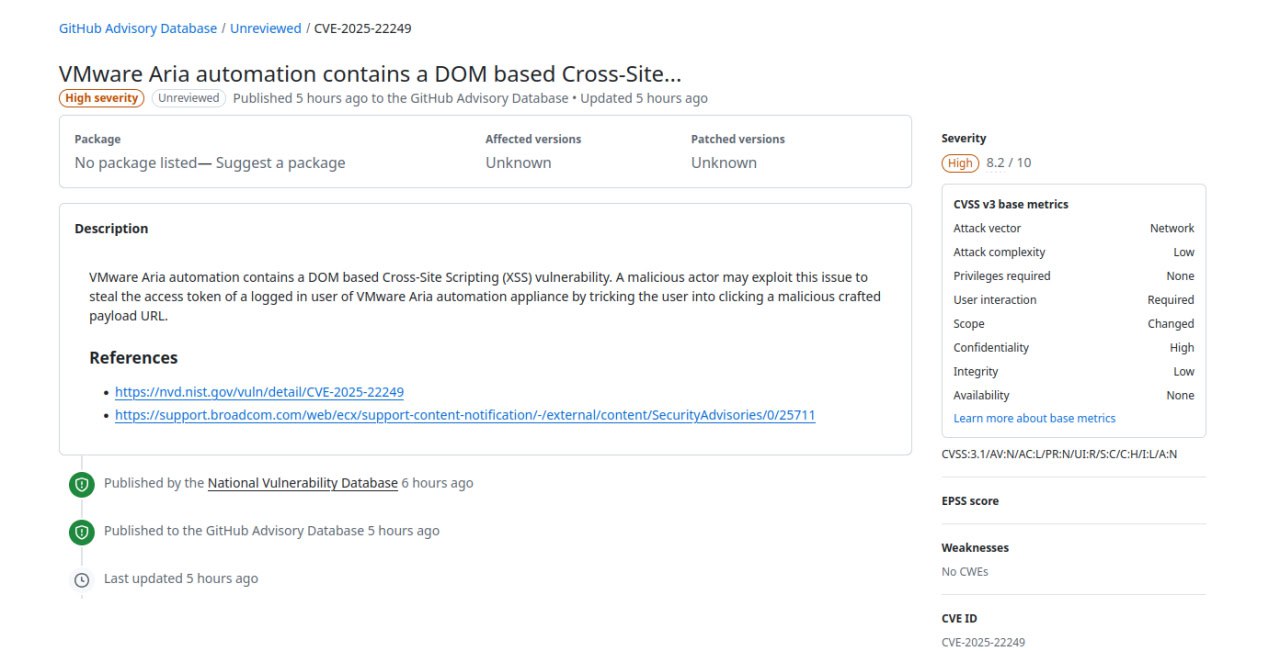Click the Patched versions column header
Screen dimensions: 1280x651
pos(738,139)
